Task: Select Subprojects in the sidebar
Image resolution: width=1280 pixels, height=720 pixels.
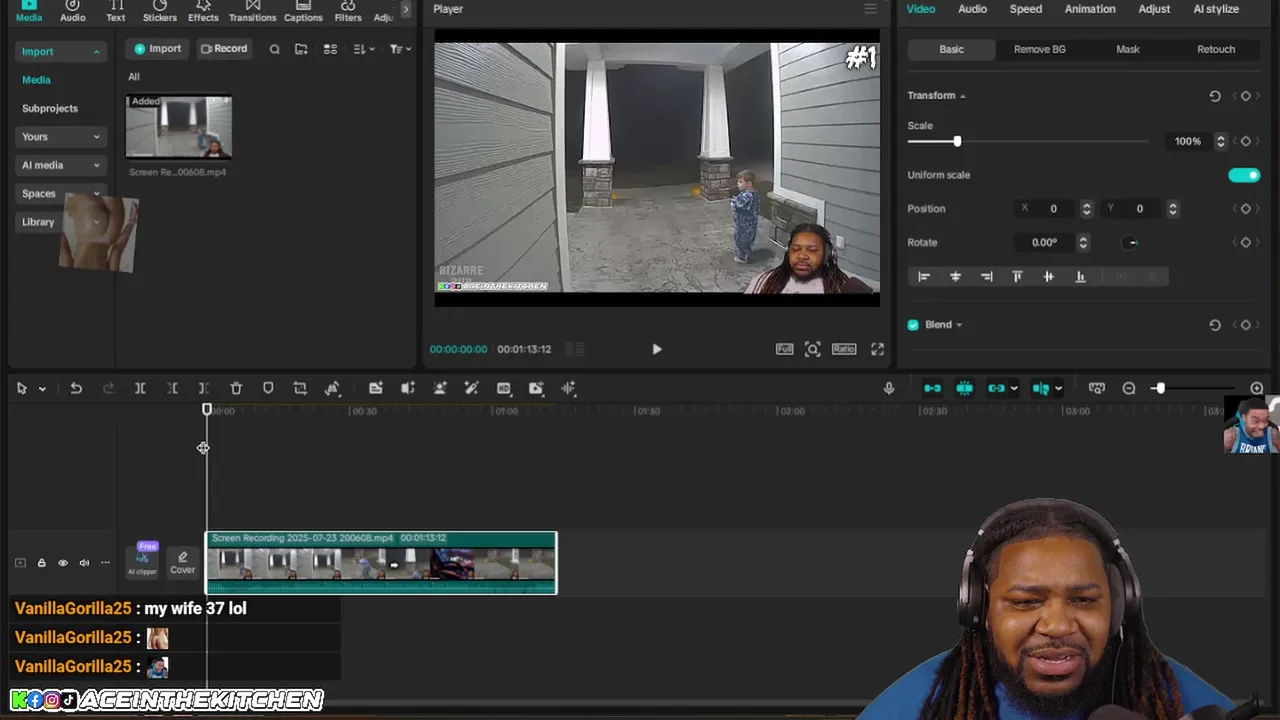Action: pos(50,108)
